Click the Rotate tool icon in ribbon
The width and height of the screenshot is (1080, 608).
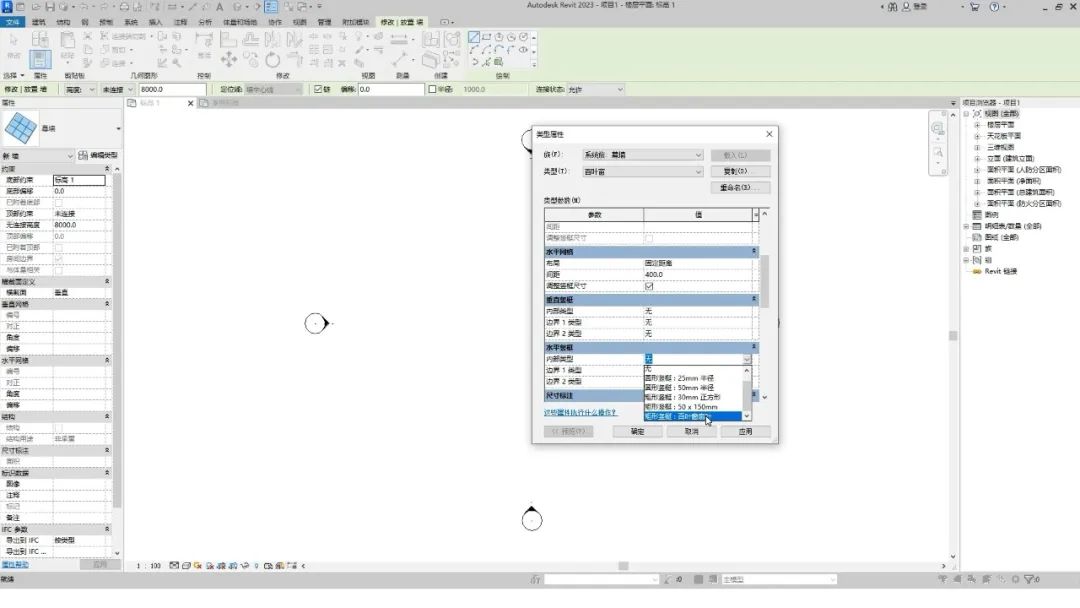coord(273,59)
